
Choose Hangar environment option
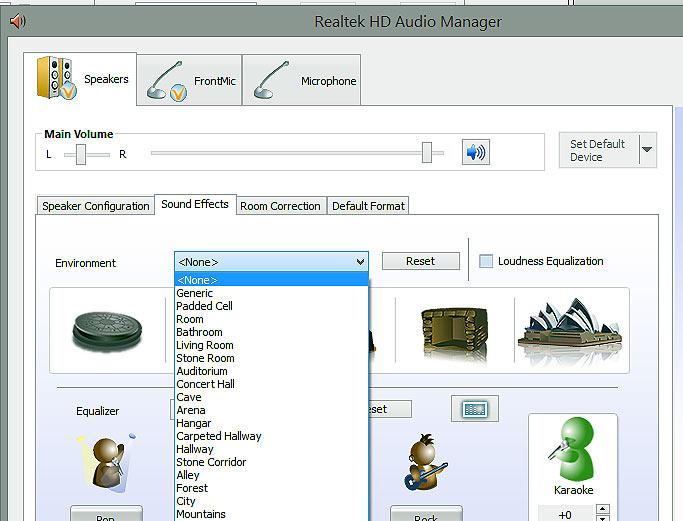[271, 423]
